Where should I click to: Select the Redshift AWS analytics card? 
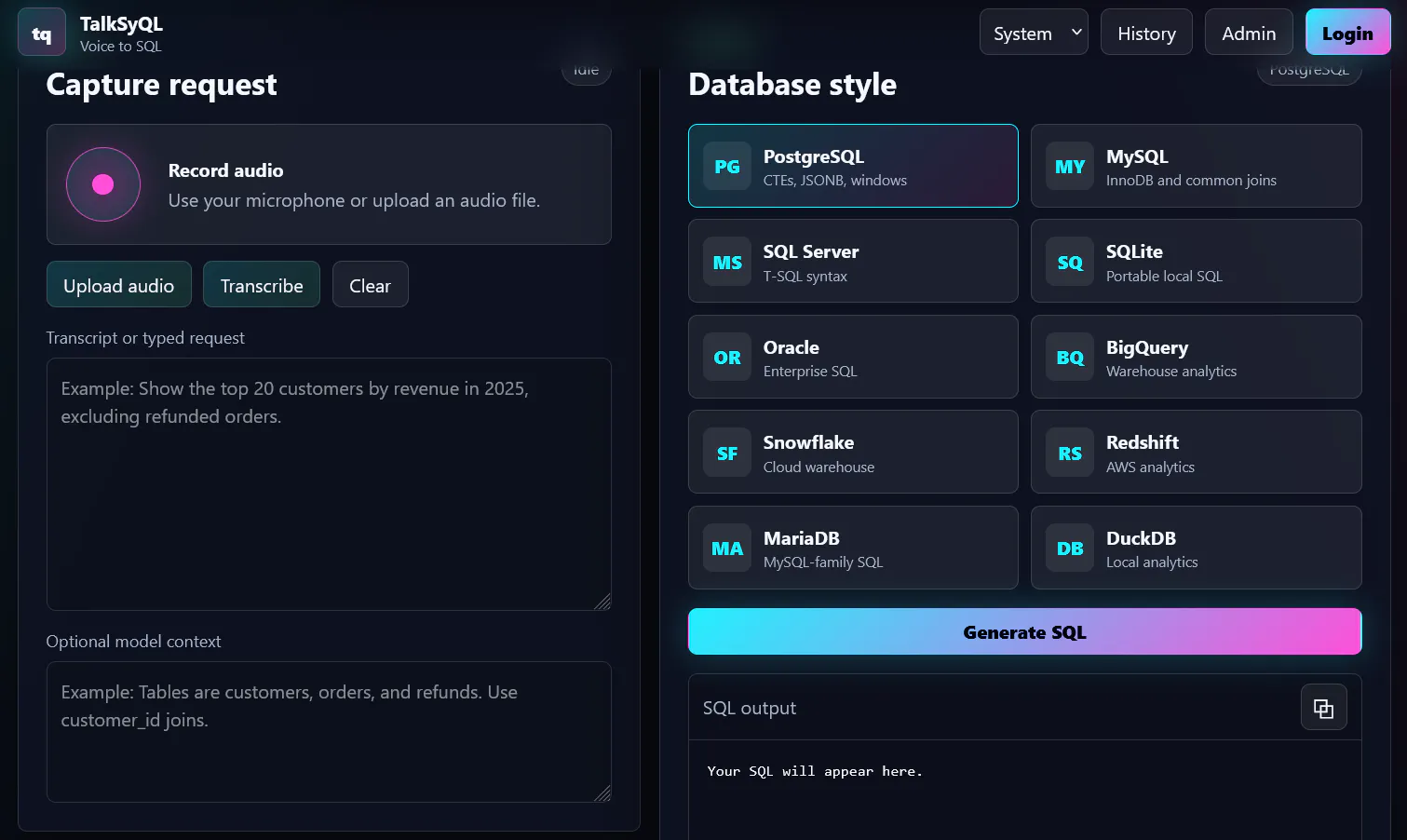coord(1196,453)
